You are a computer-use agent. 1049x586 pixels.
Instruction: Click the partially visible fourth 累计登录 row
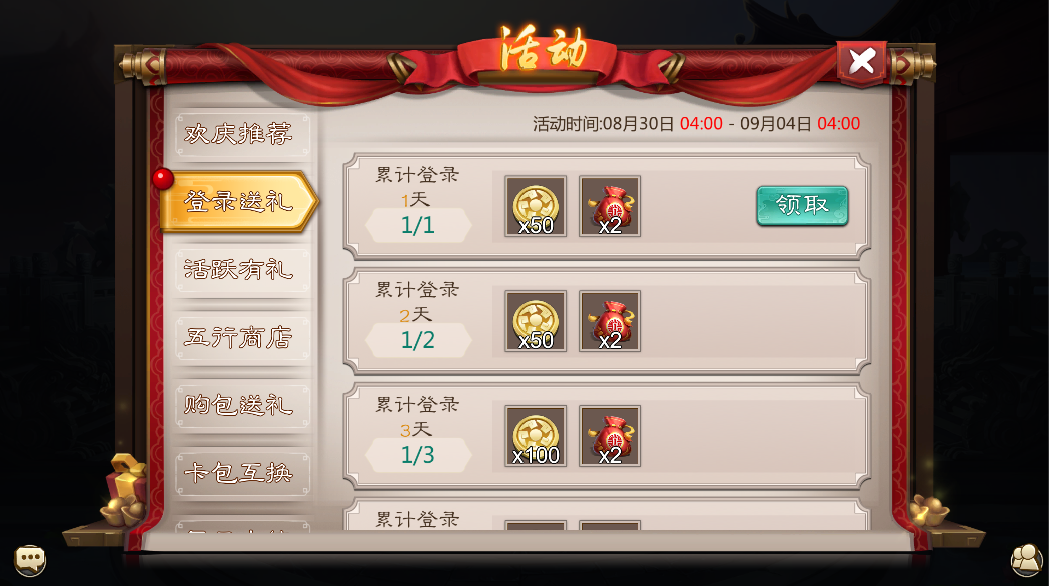coord(607,515)
